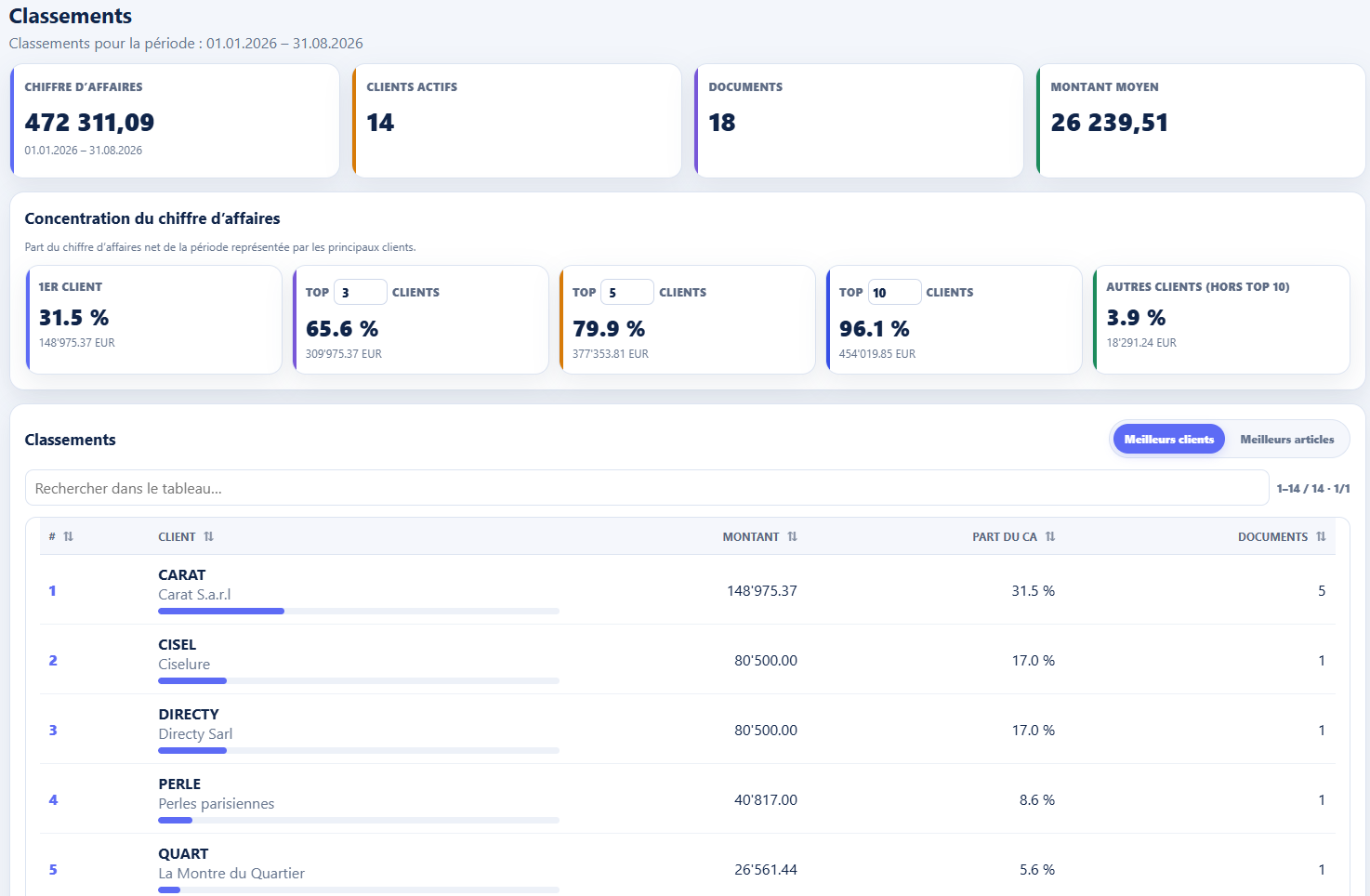
Task: Focus the Rechercher dans le tableau field
Action: (x=647, y=488)
